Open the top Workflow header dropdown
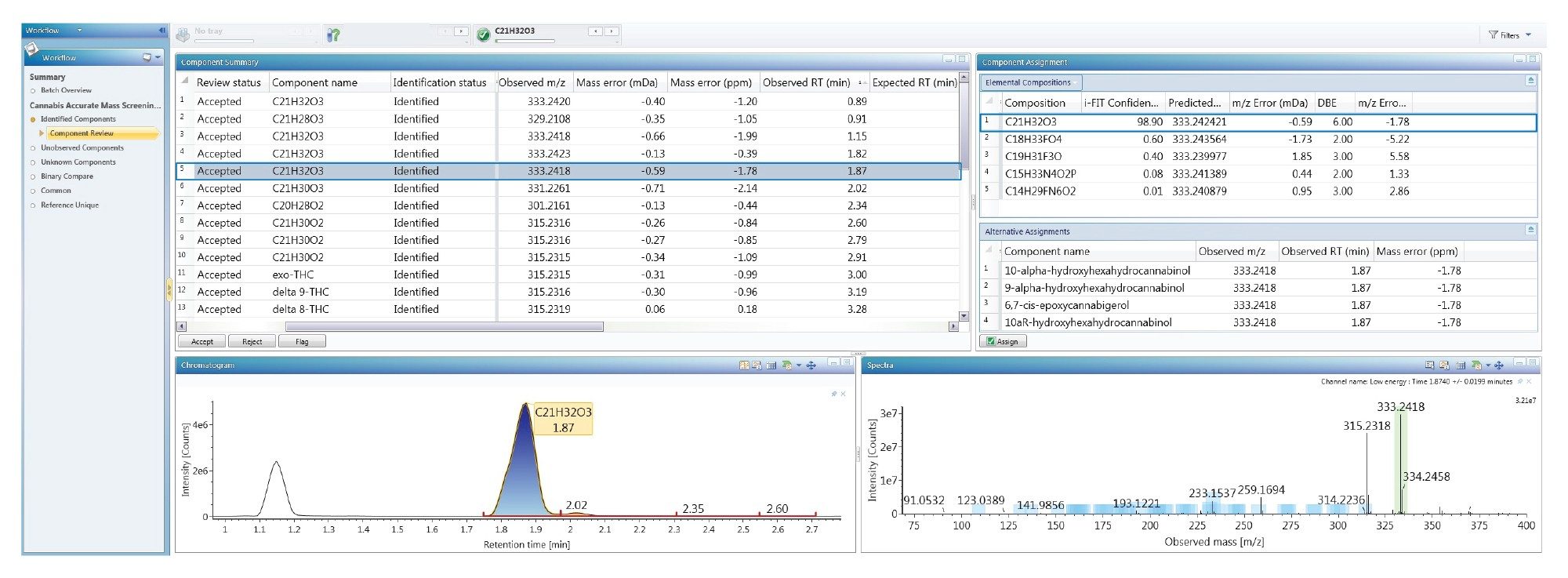 79,31
